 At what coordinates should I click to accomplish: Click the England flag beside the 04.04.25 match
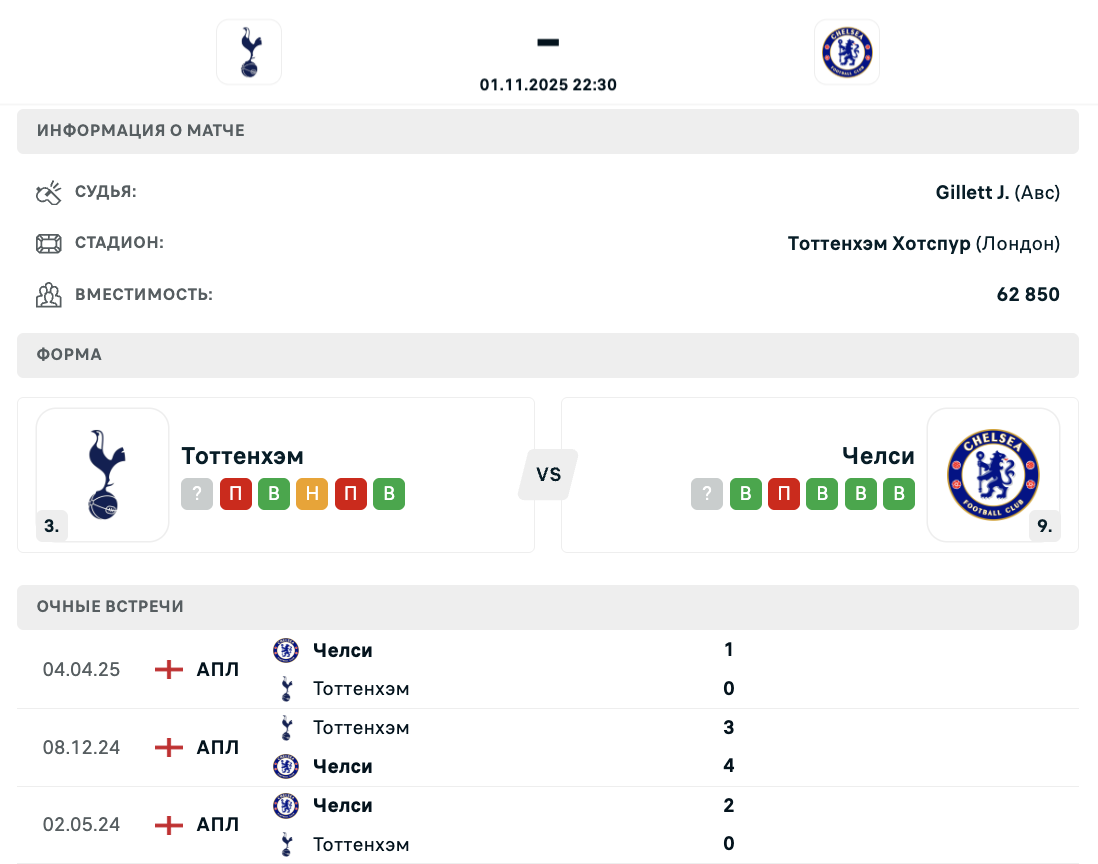(x=169, y=669)
